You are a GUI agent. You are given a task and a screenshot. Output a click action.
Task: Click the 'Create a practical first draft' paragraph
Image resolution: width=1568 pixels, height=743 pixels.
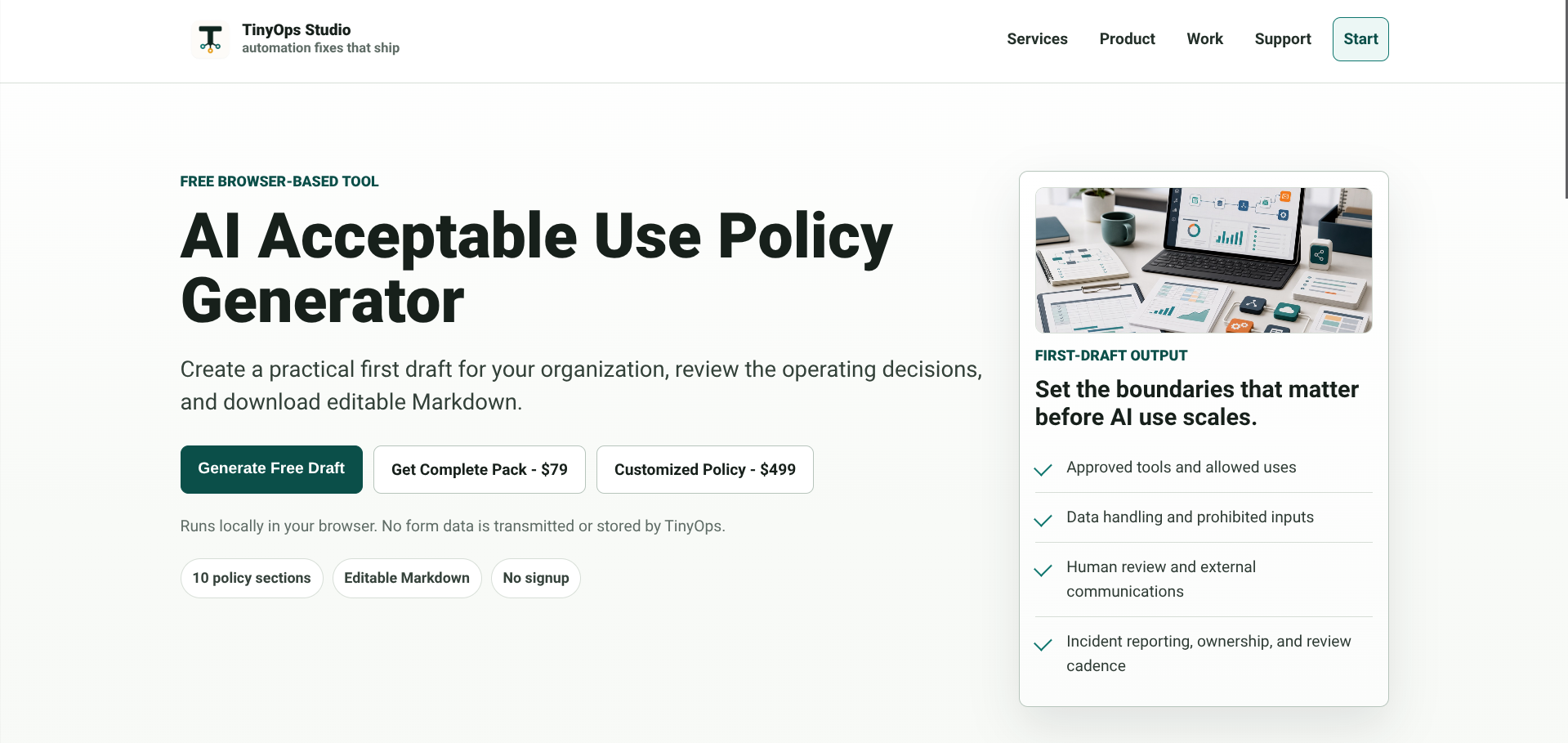coord(581,386)
